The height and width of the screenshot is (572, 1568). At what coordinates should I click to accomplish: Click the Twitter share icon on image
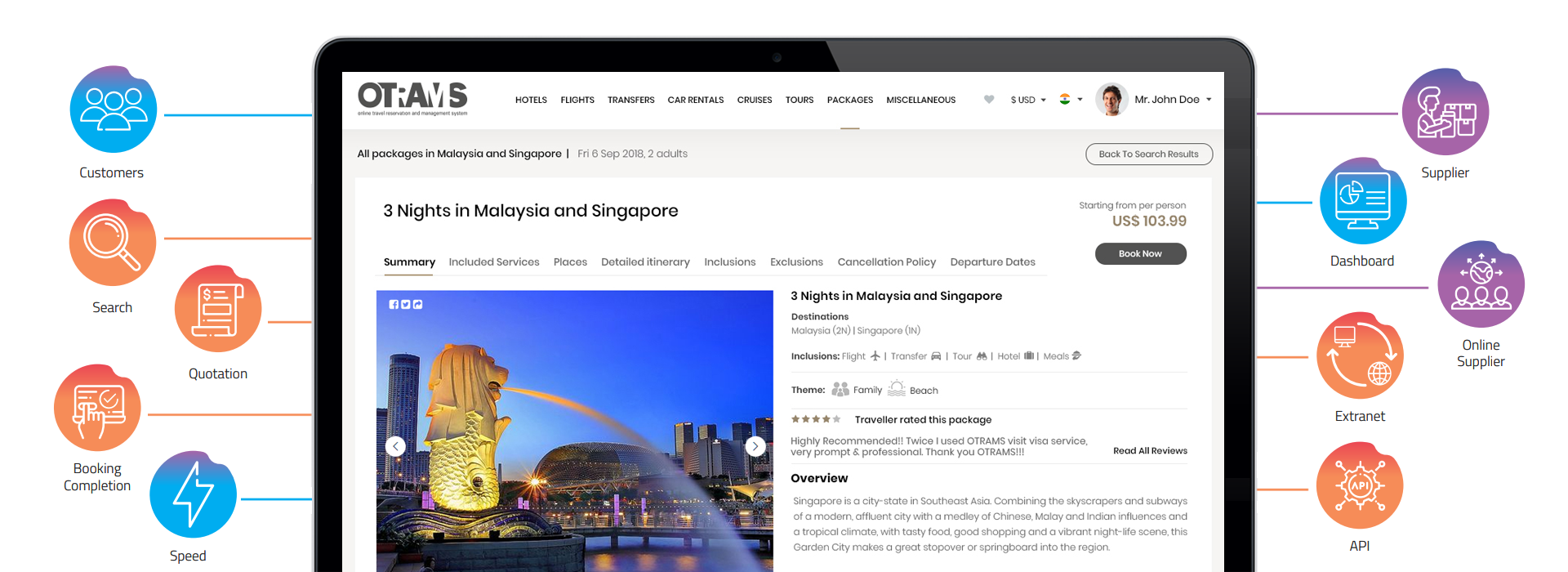click(406, 304)
